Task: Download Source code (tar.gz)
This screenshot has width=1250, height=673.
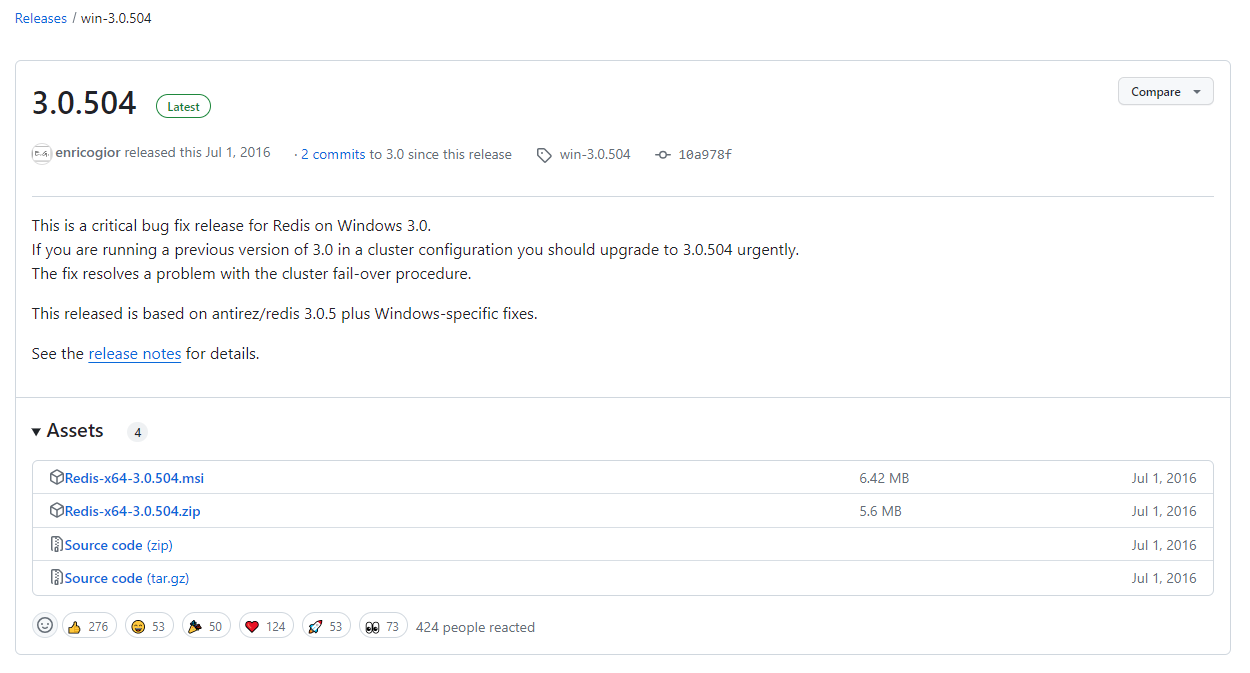Action: pyautogui.click(x=127, y=578)
